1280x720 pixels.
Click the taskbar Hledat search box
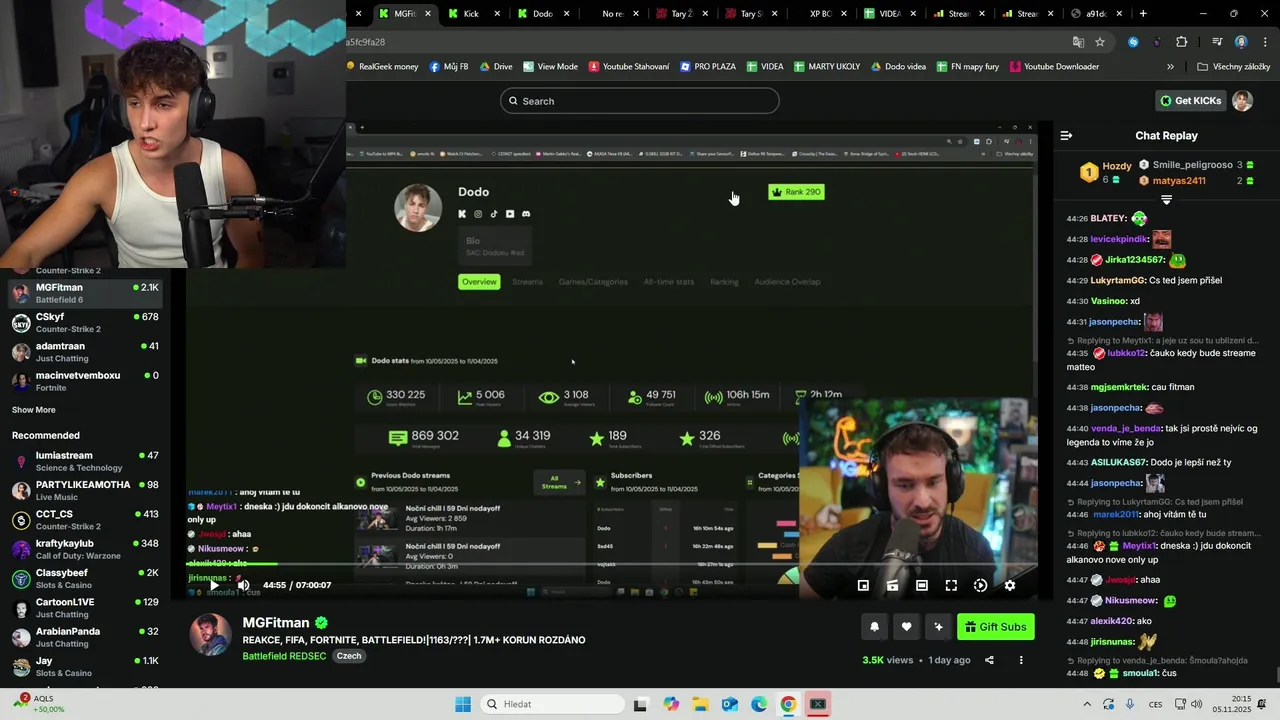click(x=552, y=704)
